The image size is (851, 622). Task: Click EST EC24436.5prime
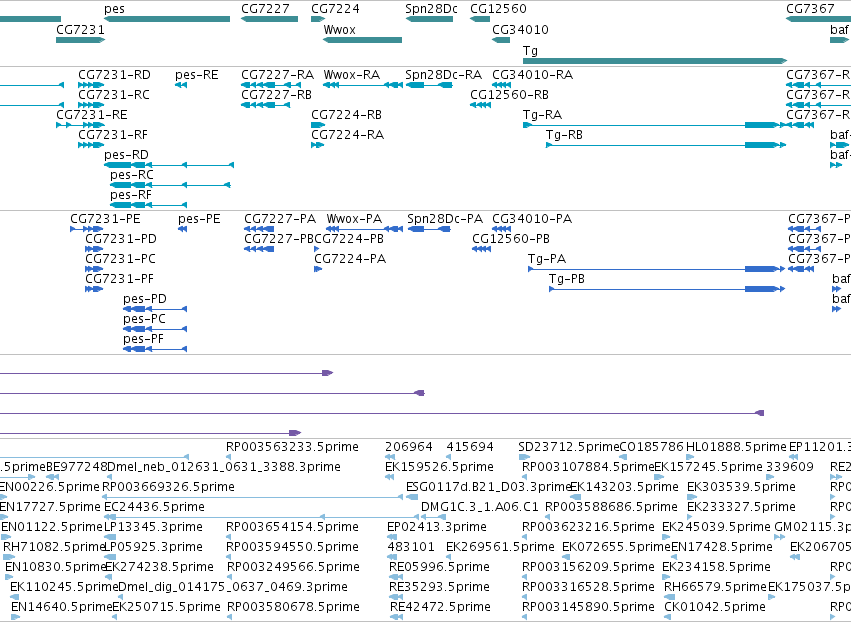(x=154, y=507)
